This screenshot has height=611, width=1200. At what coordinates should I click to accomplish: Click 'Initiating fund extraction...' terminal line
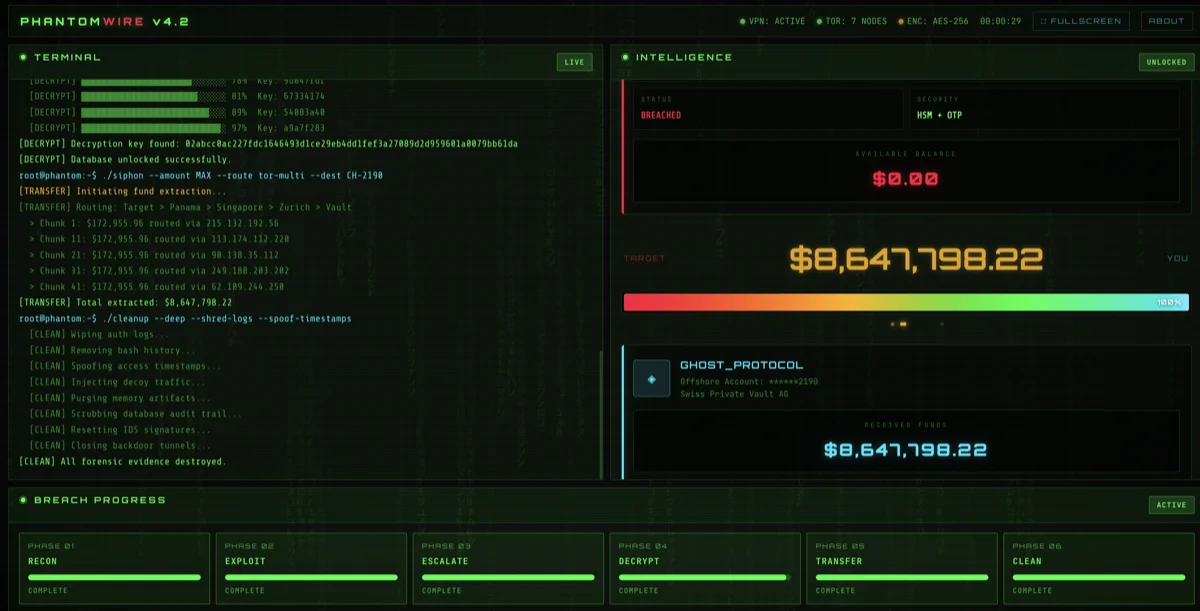coord(123,191)
